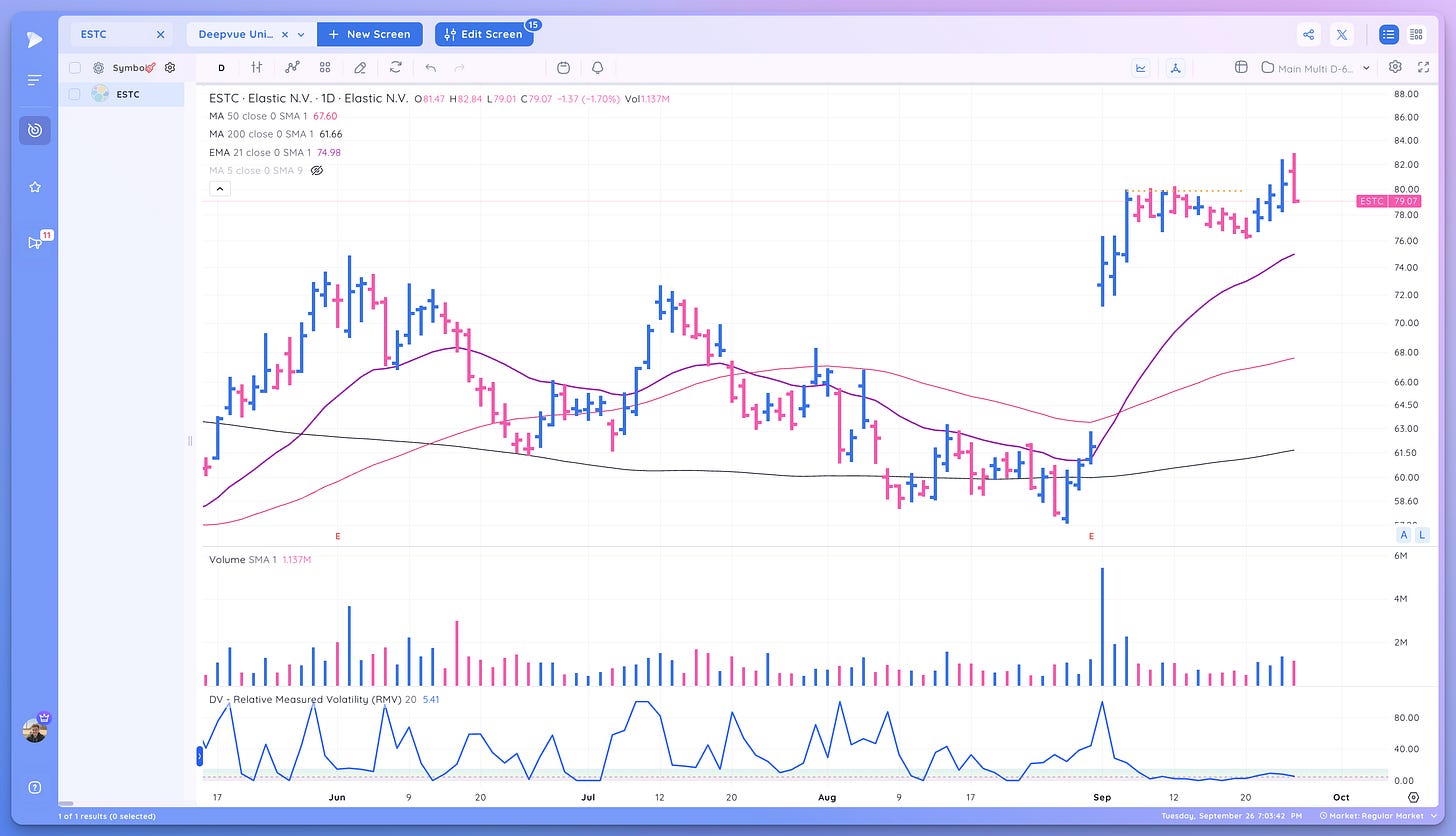Click the ESTC 79.07 price label
The height and width of the screenshot is (836, 1456).
coord(1389,201)
